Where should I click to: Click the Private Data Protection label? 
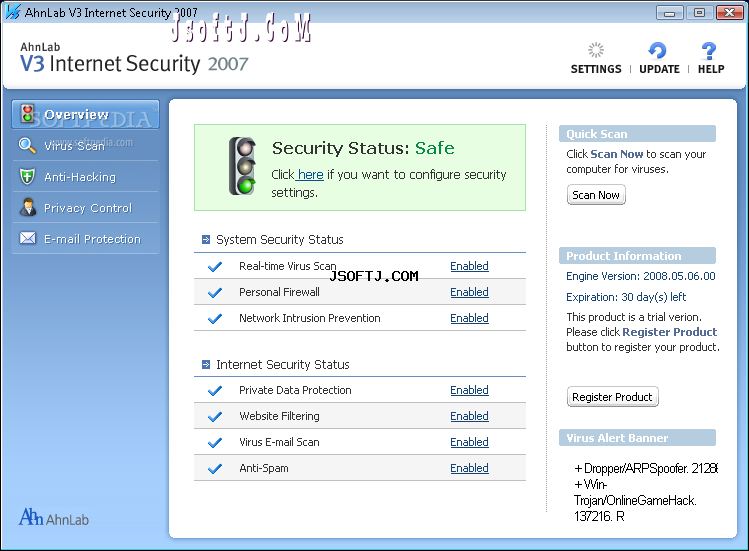[x=295, y=390]
